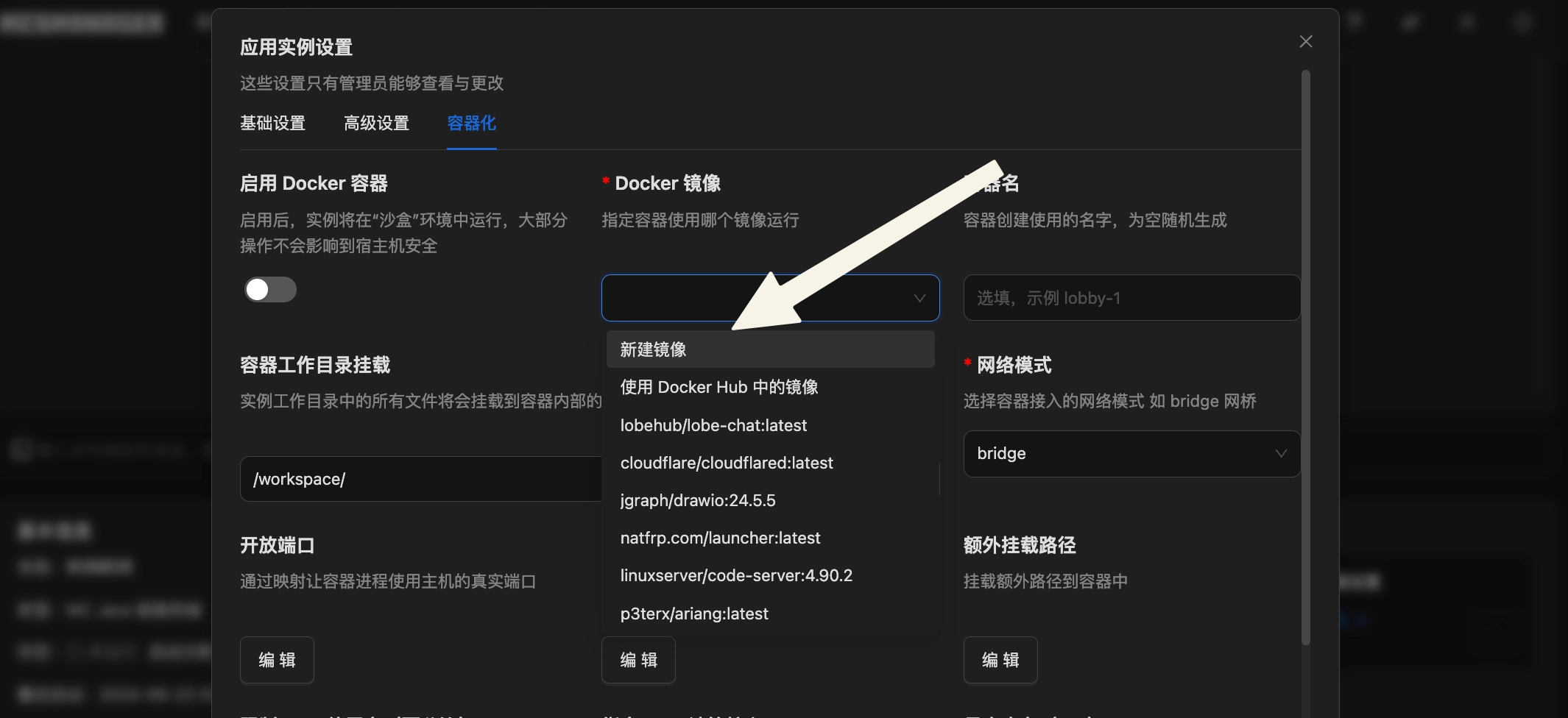Select the 容器化 tab
Screen dimensions: 1568x718
pyautogui.click(x=472, y=124)
